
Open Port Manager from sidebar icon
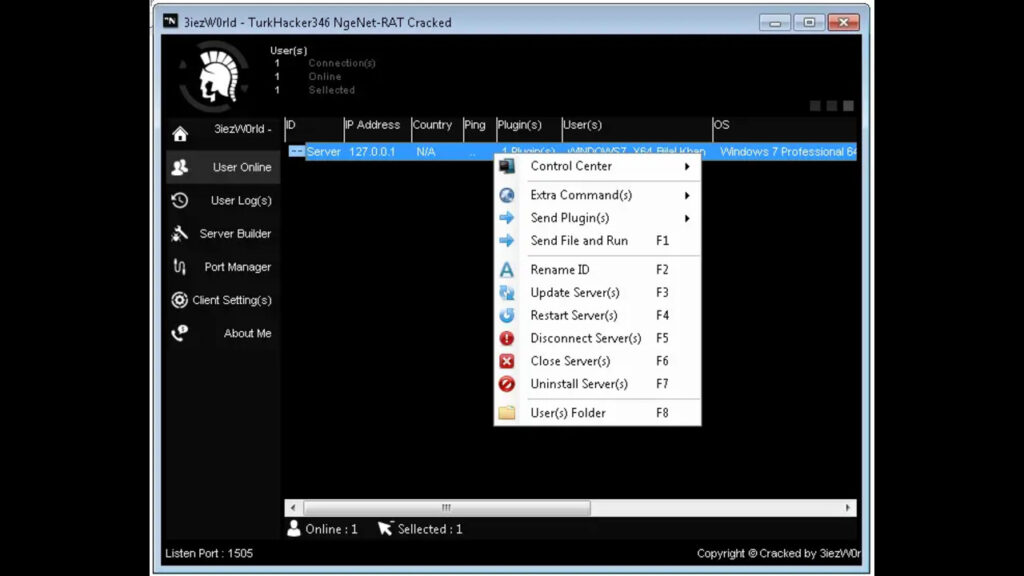pyautogui.click(x=180, y=266)
